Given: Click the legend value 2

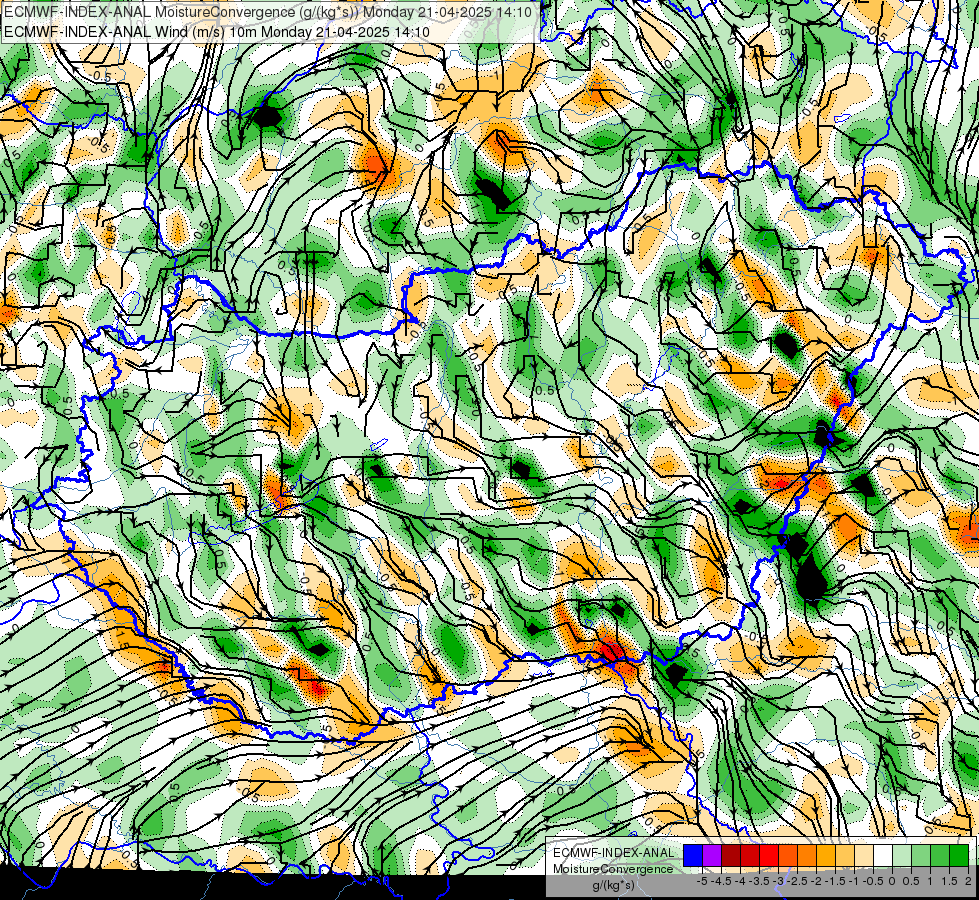Looking at the screenshot, I should (968, 881).
